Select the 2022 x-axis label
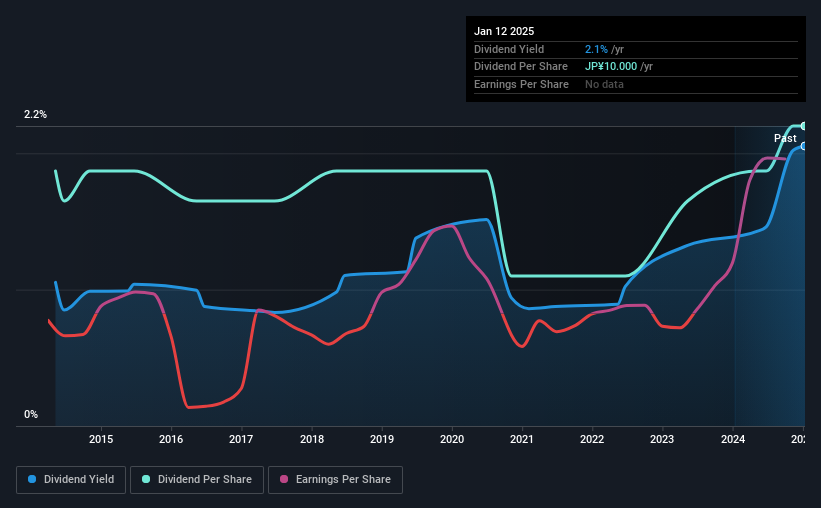Screen dimensions: 821x508 592,439
